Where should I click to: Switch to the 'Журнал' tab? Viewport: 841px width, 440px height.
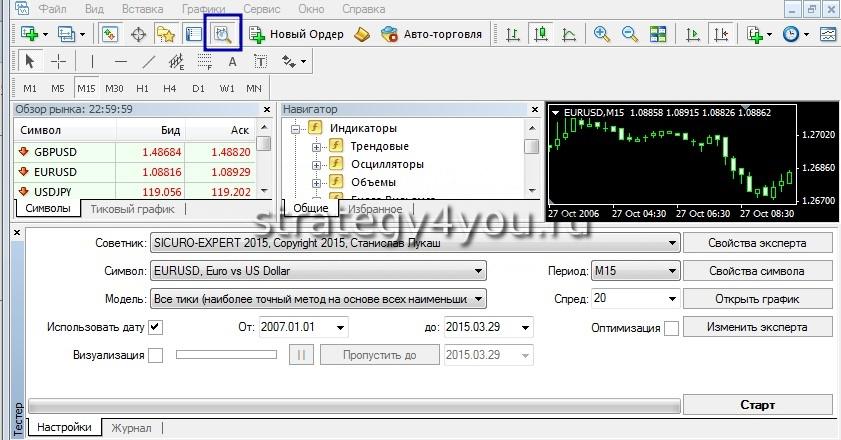coord(132,428)
